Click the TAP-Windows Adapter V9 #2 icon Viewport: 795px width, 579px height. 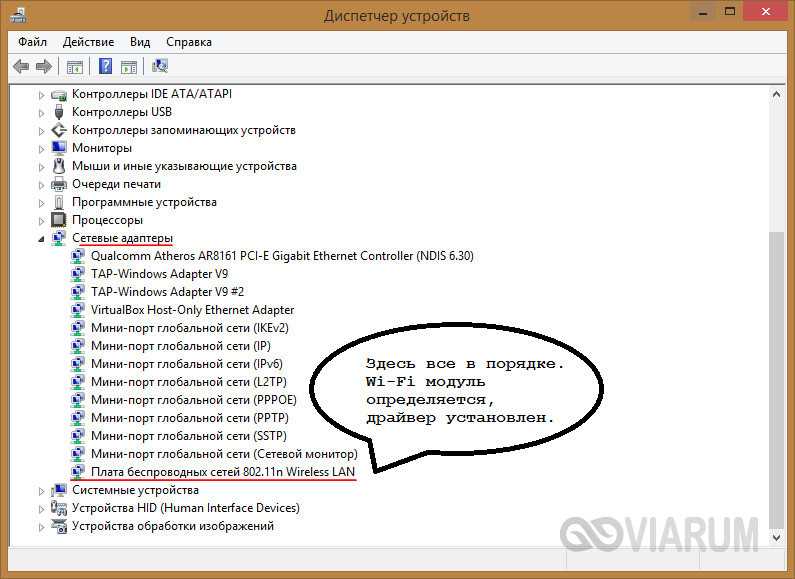pos(78,292)
